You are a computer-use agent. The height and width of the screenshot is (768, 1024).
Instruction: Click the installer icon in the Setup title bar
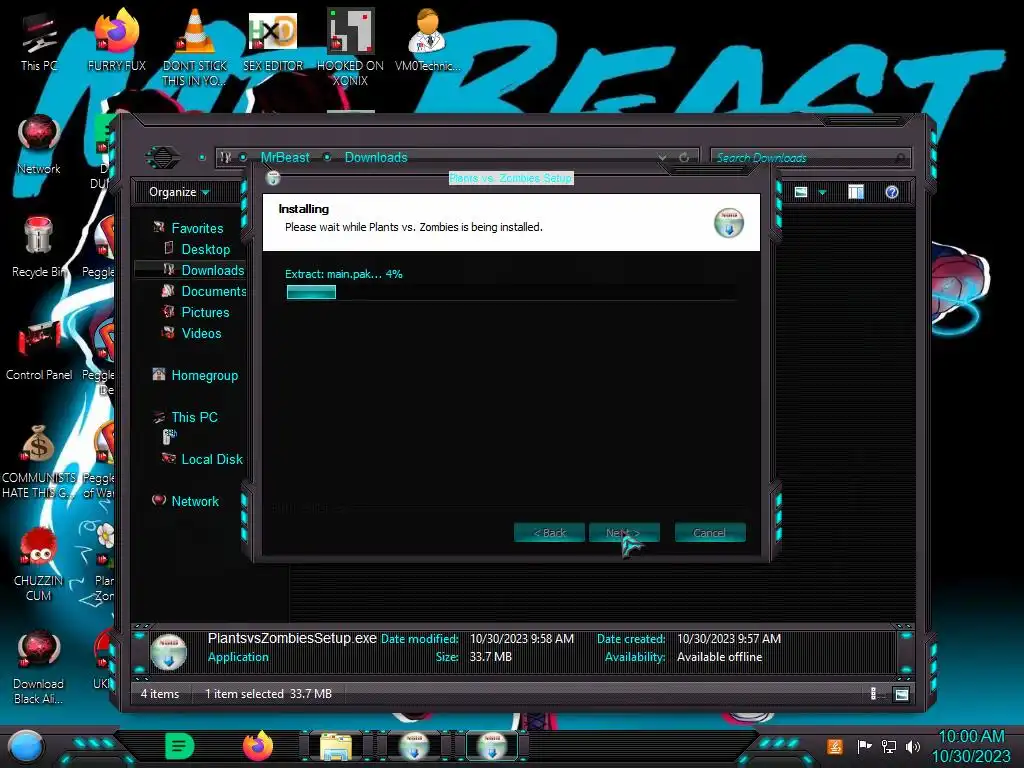273,178
